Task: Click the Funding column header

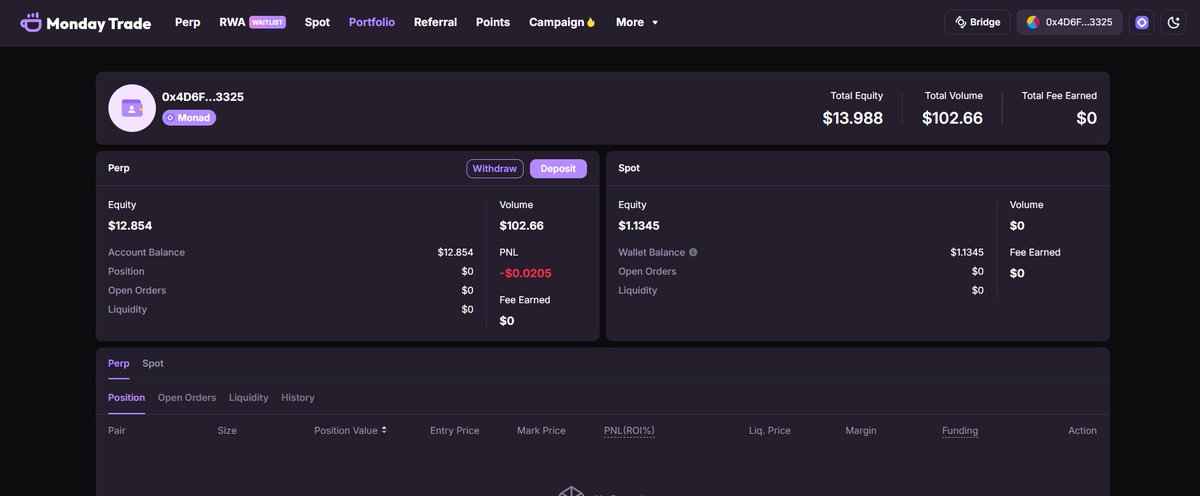Action: click(960, 430)
